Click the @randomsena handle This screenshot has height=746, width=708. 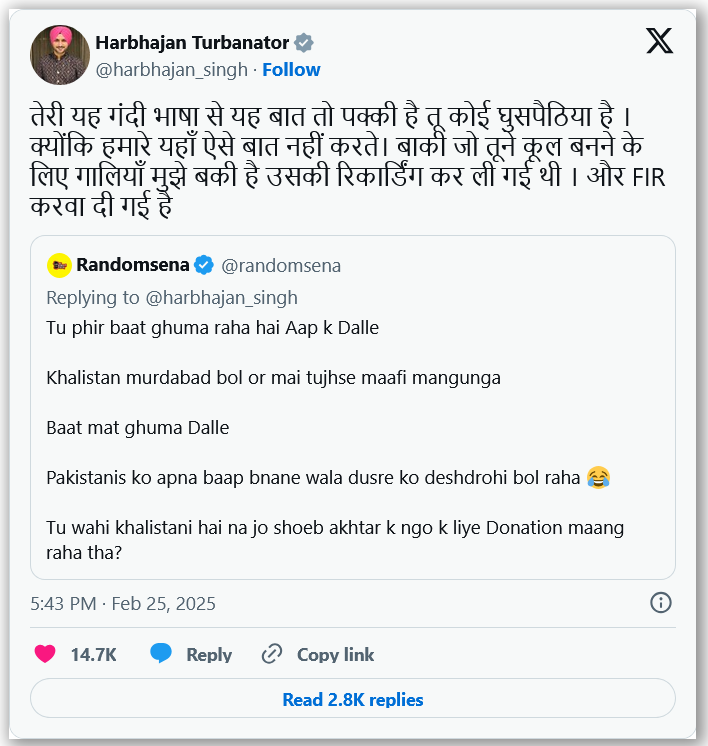[x=281, y=265]
